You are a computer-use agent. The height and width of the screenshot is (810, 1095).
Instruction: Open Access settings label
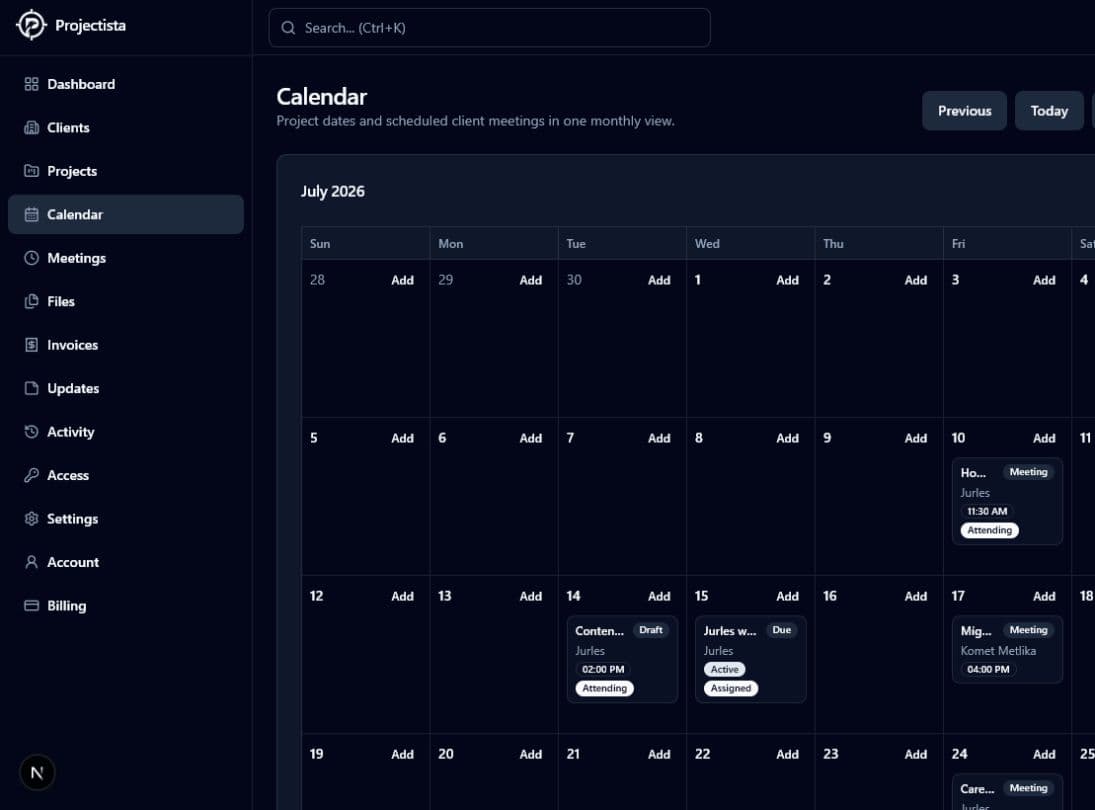click(x=68, y=475)
